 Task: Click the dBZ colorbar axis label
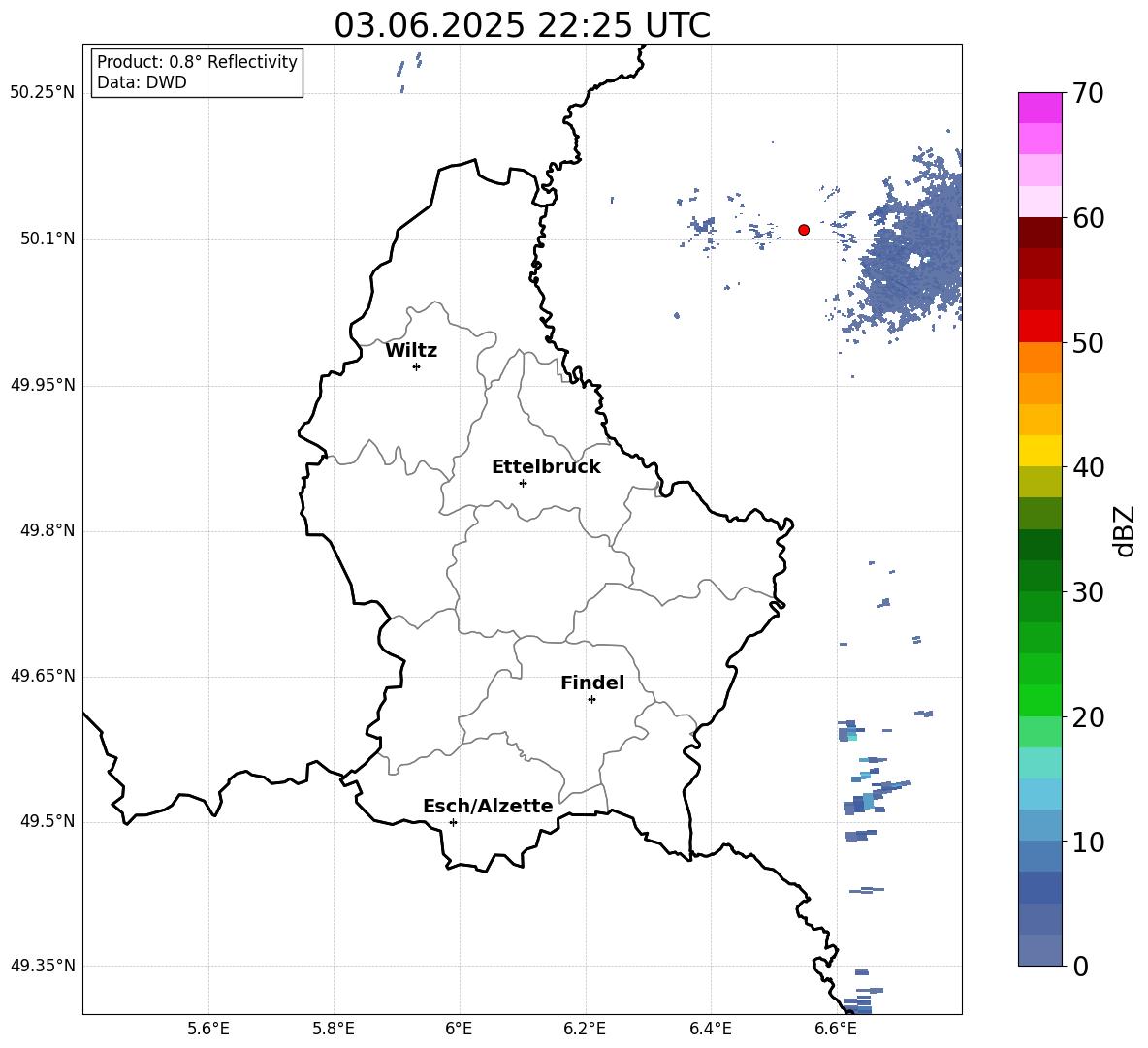(x=1124, y=530)
